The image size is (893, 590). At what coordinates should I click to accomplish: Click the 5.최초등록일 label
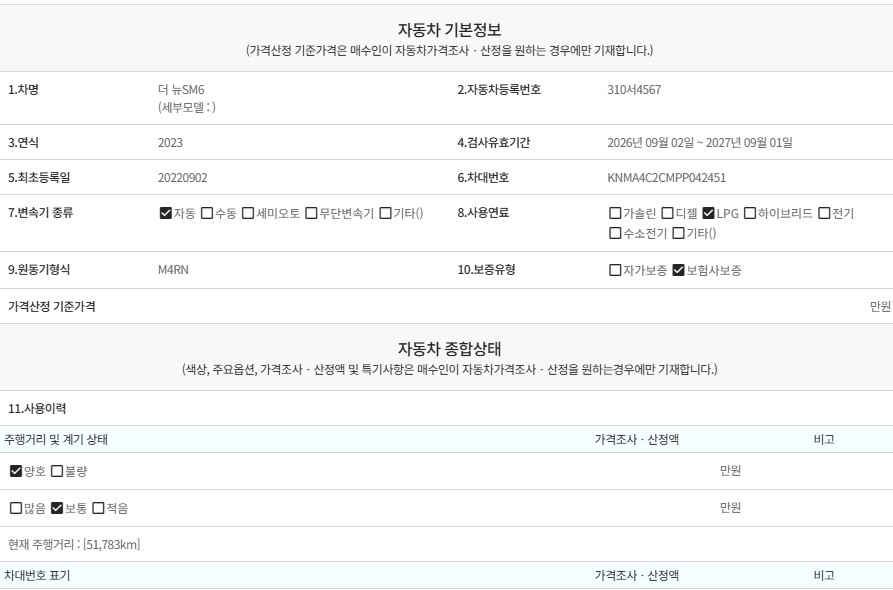pos(39,178)
